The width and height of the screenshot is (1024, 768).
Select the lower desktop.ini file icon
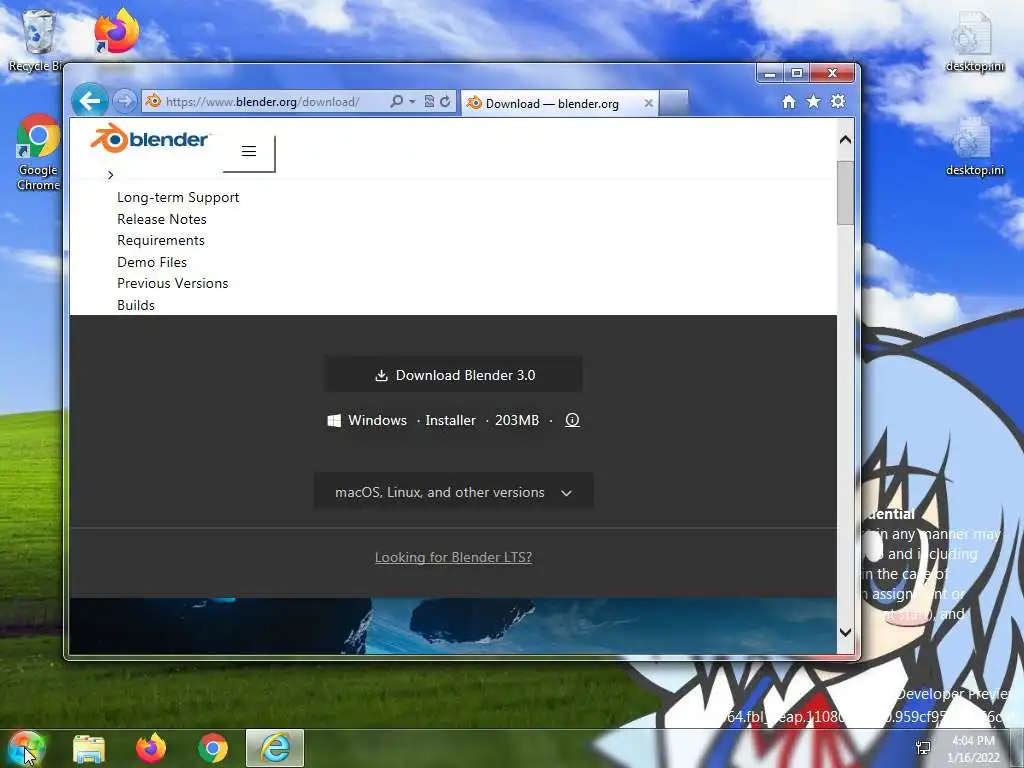(974, 146)
